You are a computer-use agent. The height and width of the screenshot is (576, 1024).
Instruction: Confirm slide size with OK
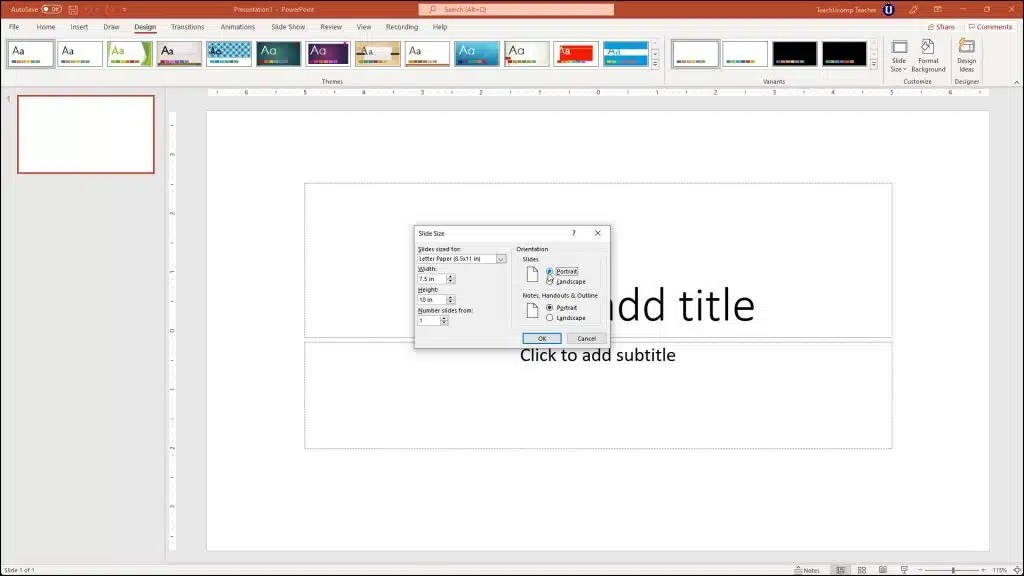(x=541, y=338)
